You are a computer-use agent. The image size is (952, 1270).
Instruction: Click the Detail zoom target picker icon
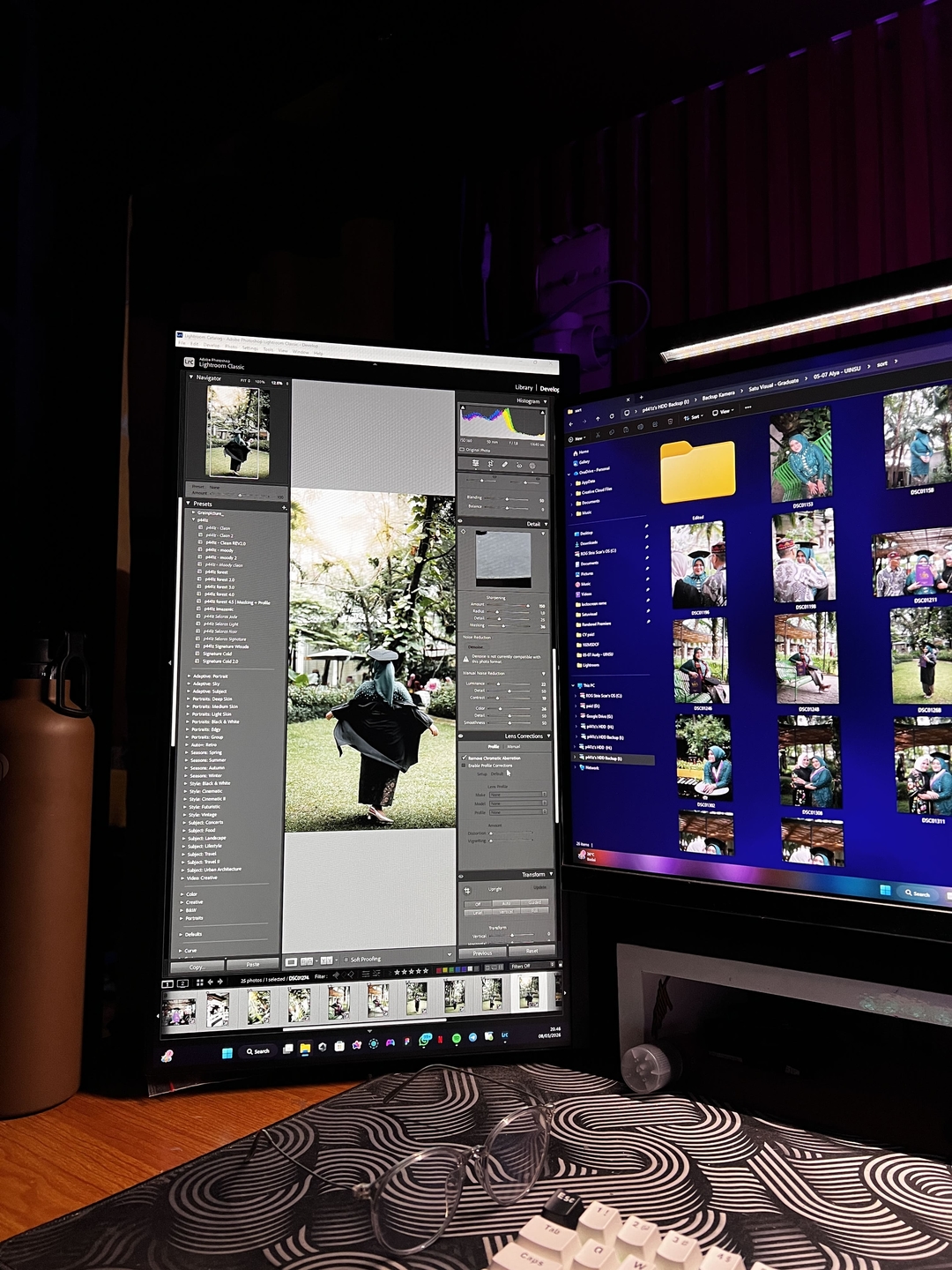[x=463, y=532]
